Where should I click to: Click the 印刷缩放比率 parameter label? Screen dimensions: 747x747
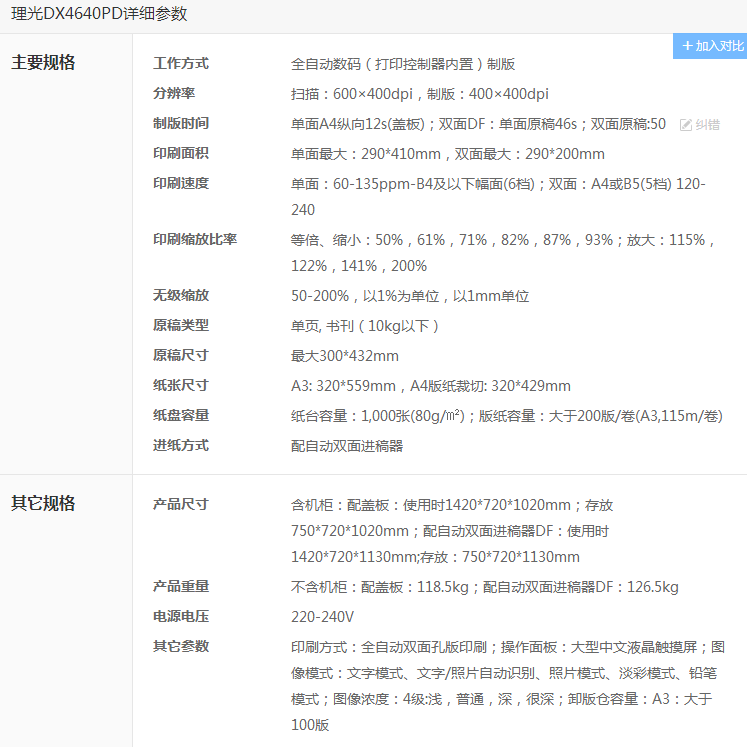[x=195, y=239]
